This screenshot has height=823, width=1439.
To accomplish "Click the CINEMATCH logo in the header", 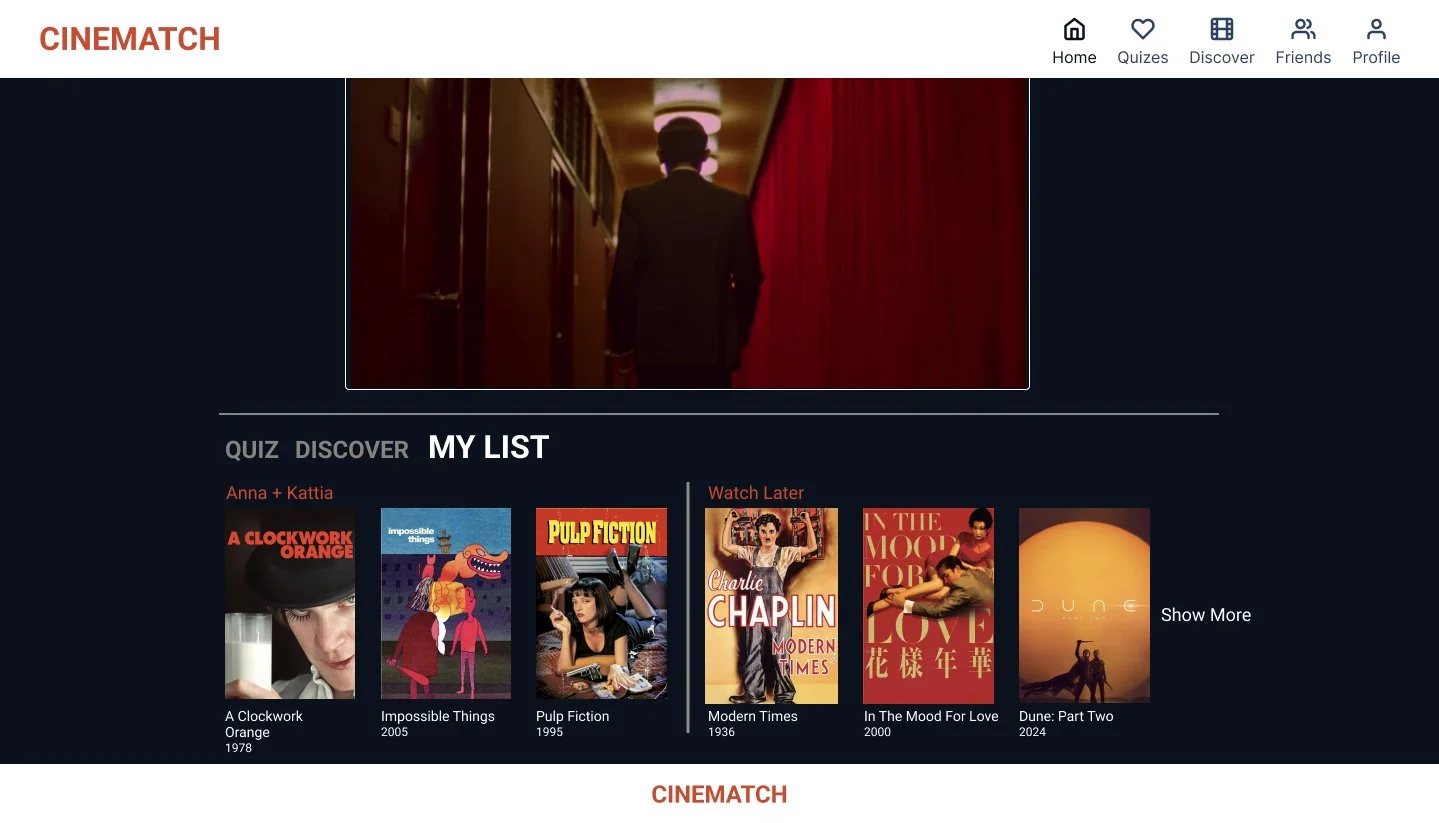I will click(x=130, y=39).
